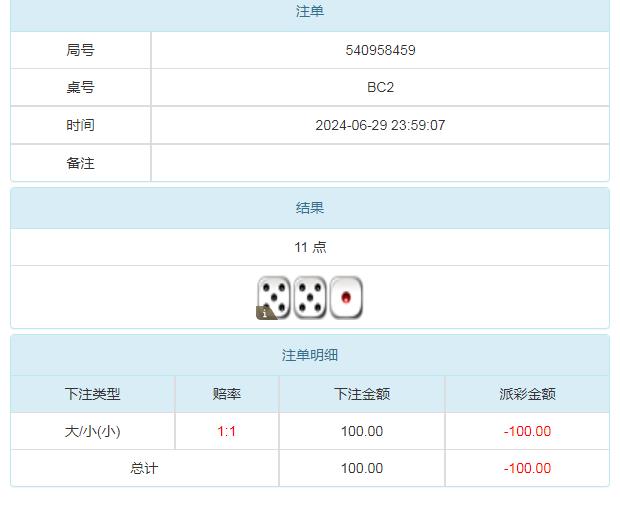
Task: Click the 下注金额 column header
Action: click(x=362, y=394)
